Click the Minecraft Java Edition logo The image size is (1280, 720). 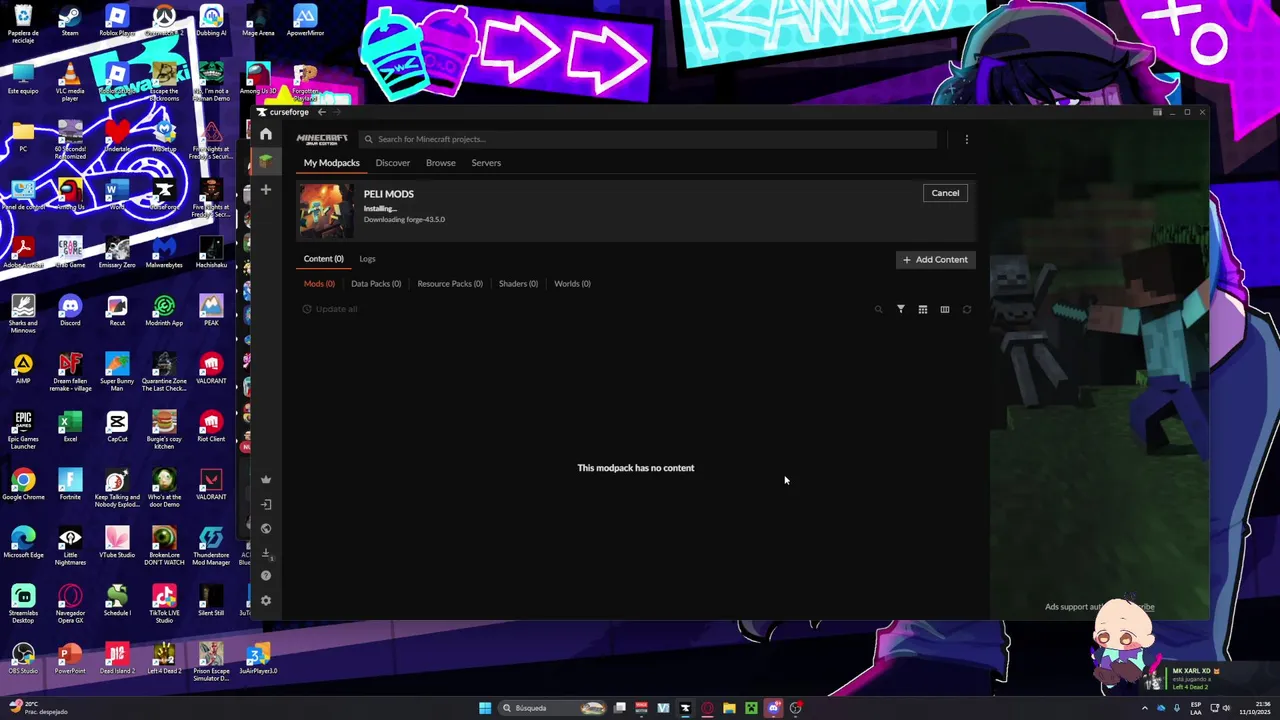[322, 139]
